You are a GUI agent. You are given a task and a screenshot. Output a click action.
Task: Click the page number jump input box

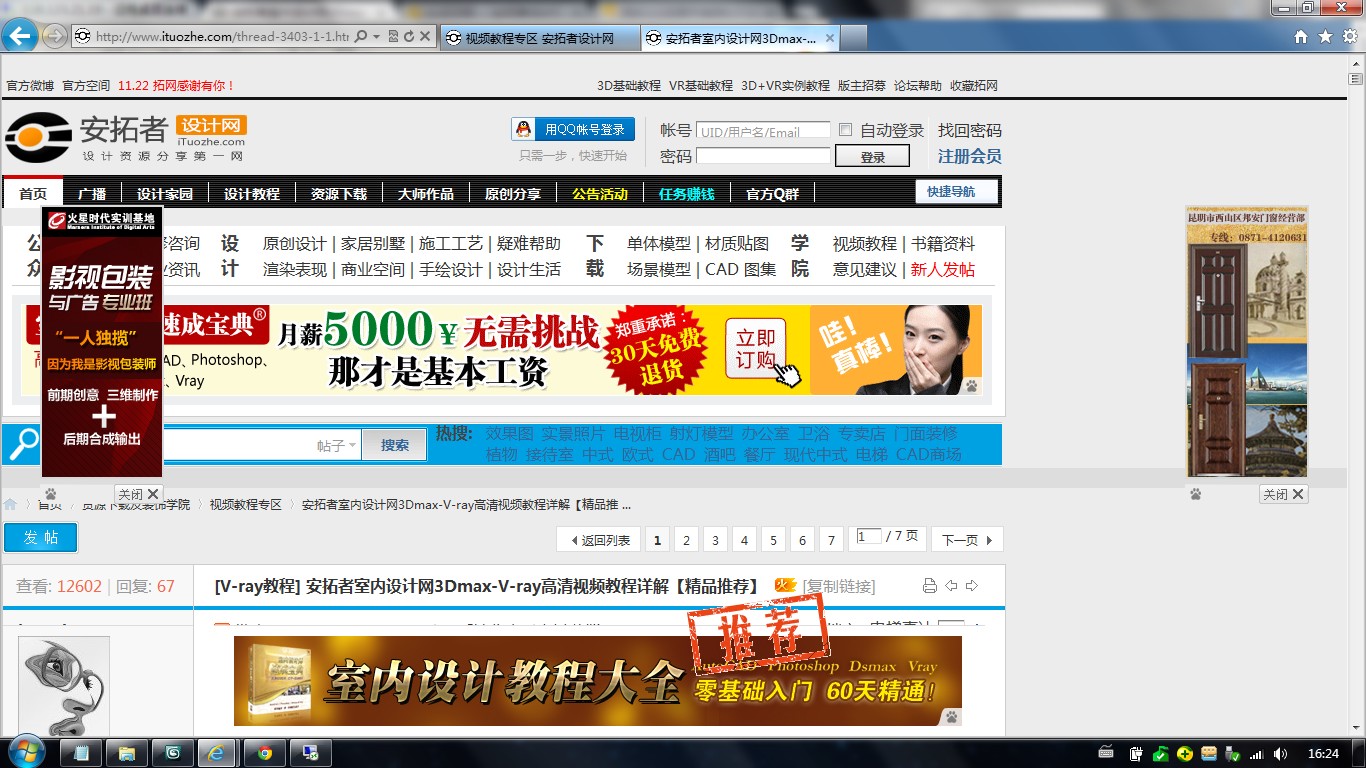(869, 536)
